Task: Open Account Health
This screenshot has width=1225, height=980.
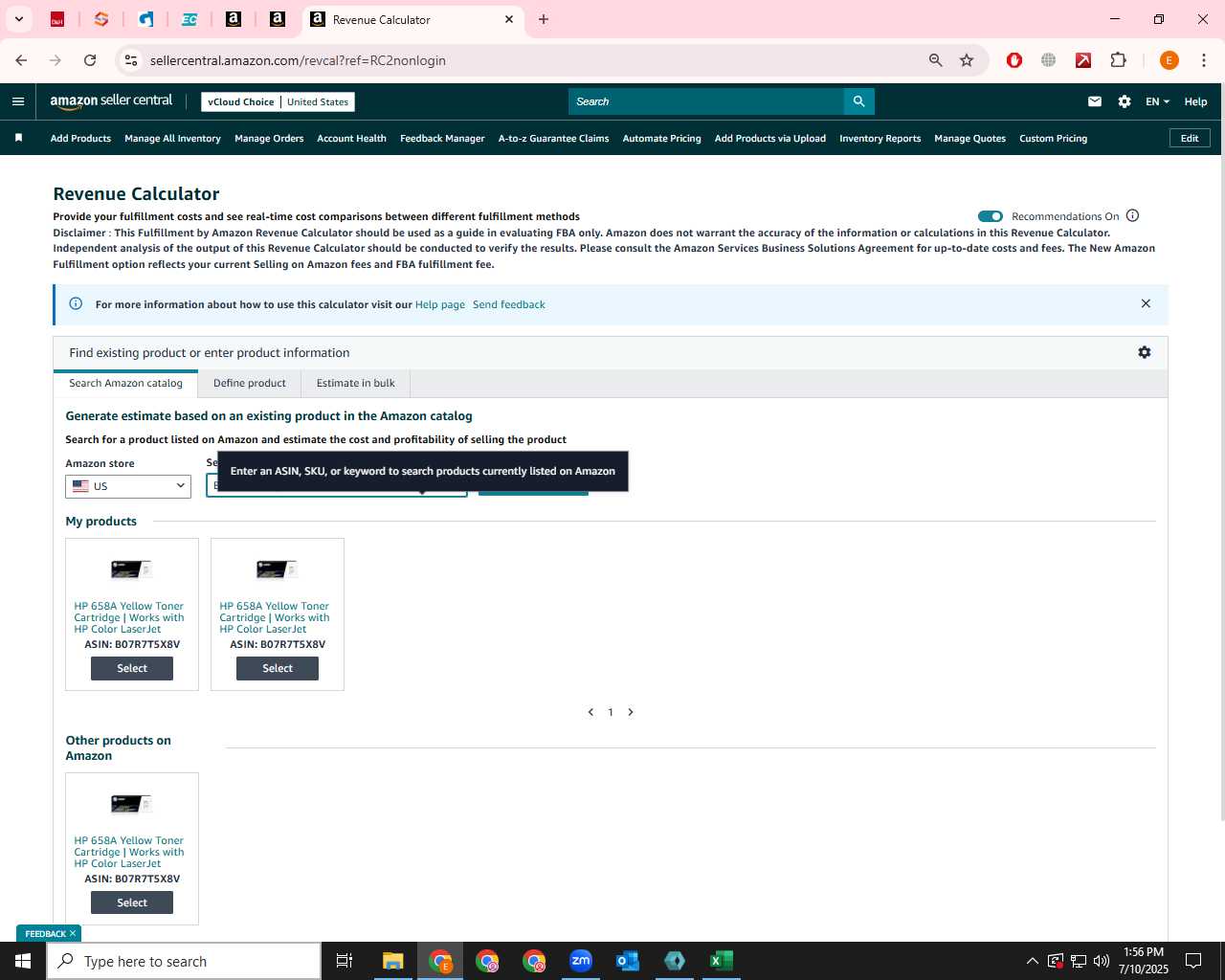Action: point(351,138)
